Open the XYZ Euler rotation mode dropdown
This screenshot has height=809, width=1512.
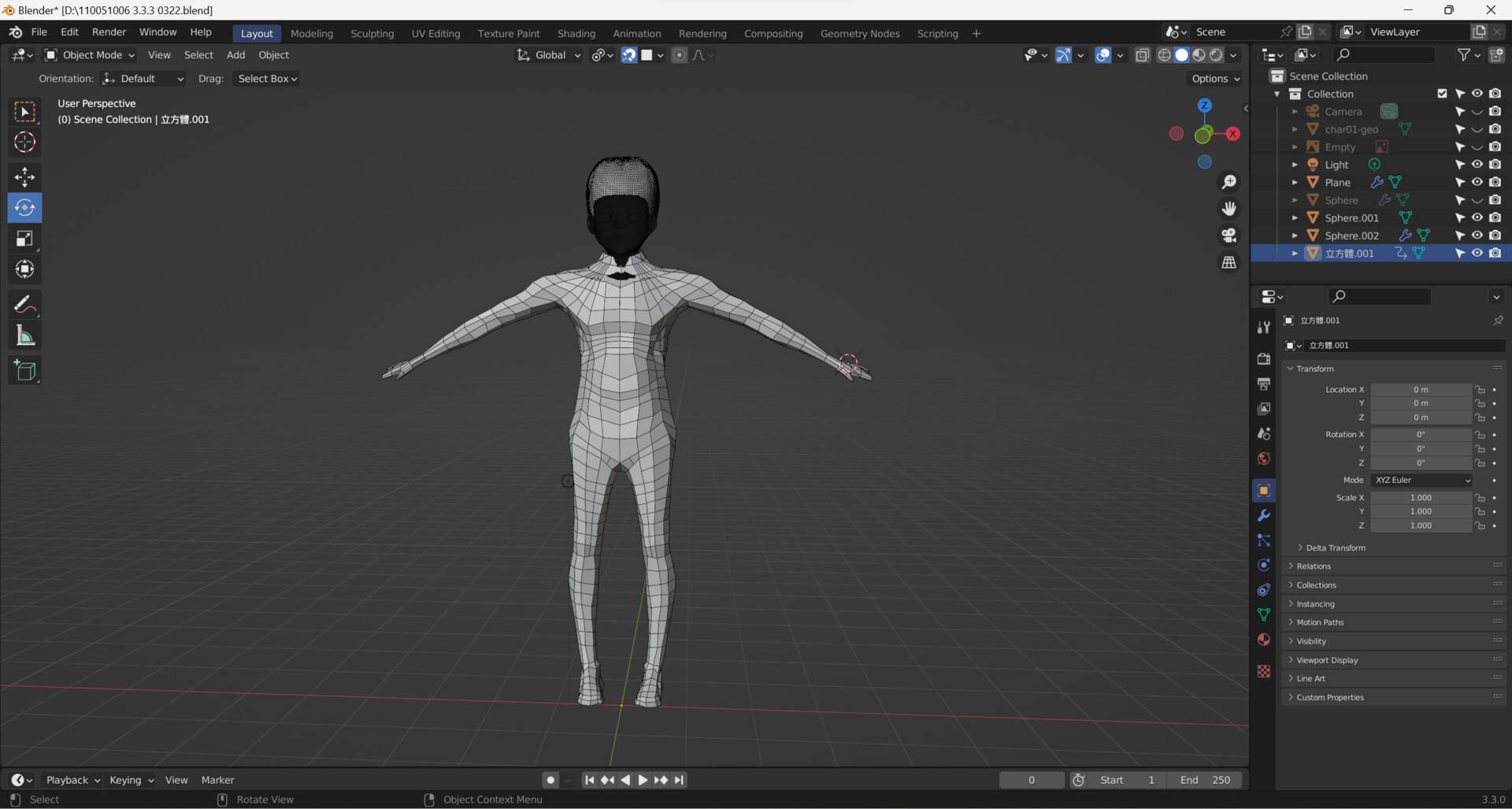[1421, 480]
